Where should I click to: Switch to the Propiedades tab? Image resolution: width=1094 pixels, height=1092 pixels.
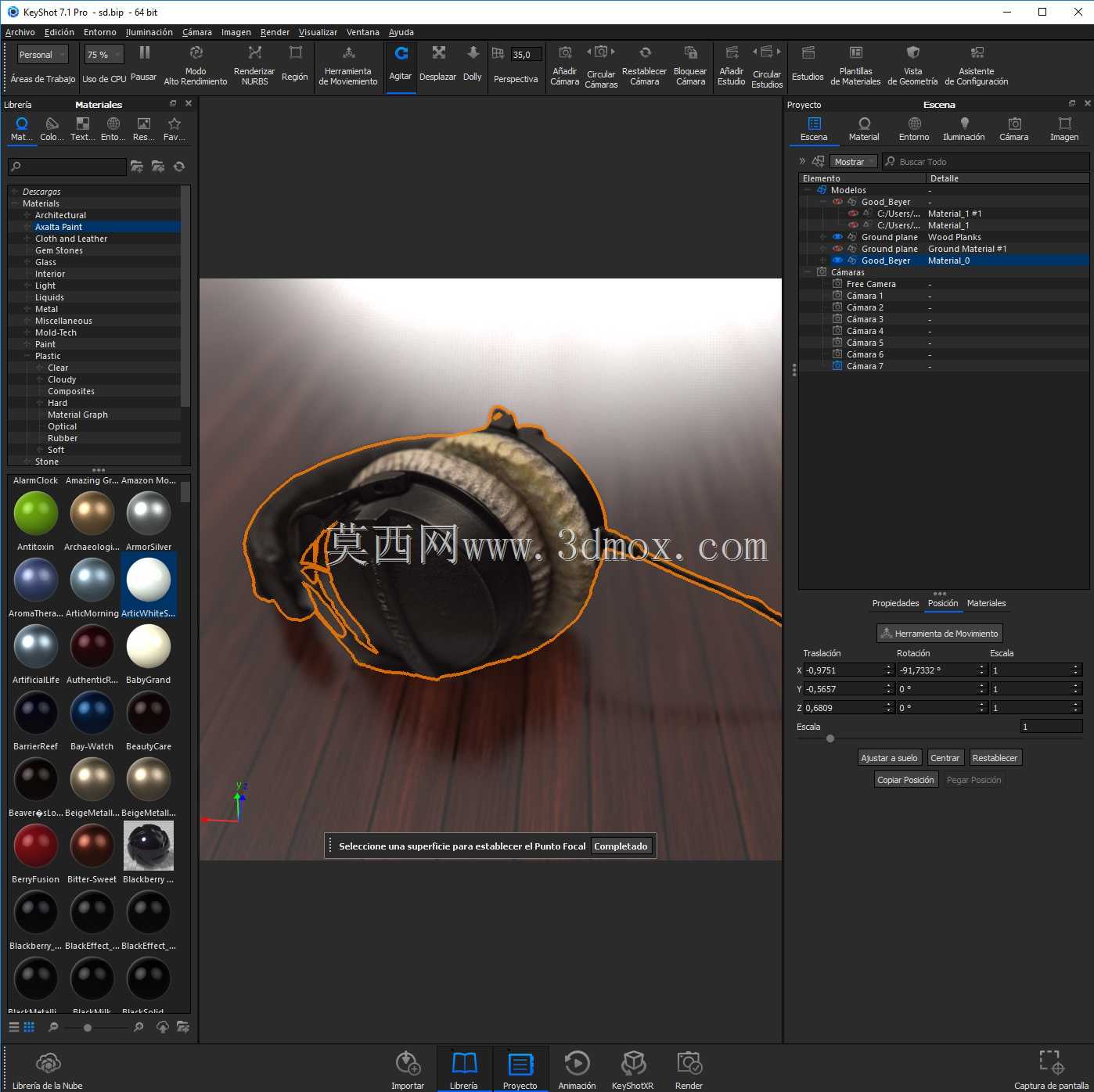896,603
